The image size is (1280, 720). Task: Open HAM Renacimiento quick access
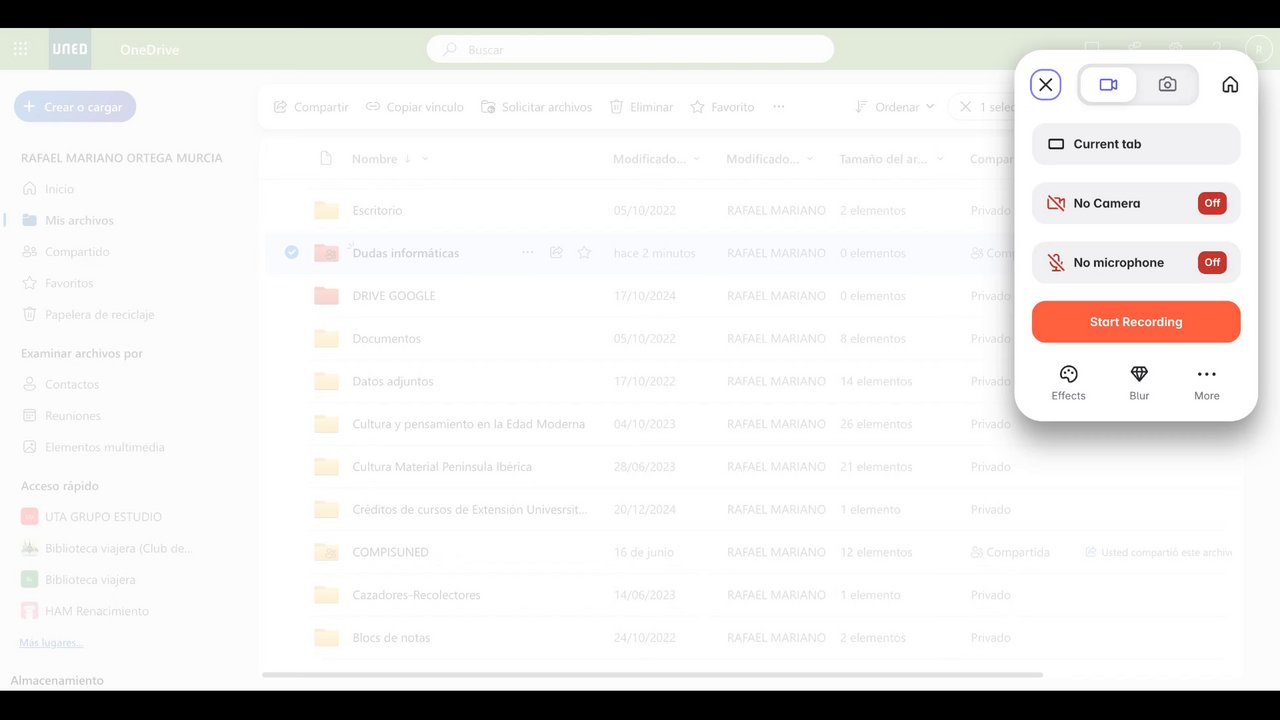pyautogui.click(x=96, y=611)
